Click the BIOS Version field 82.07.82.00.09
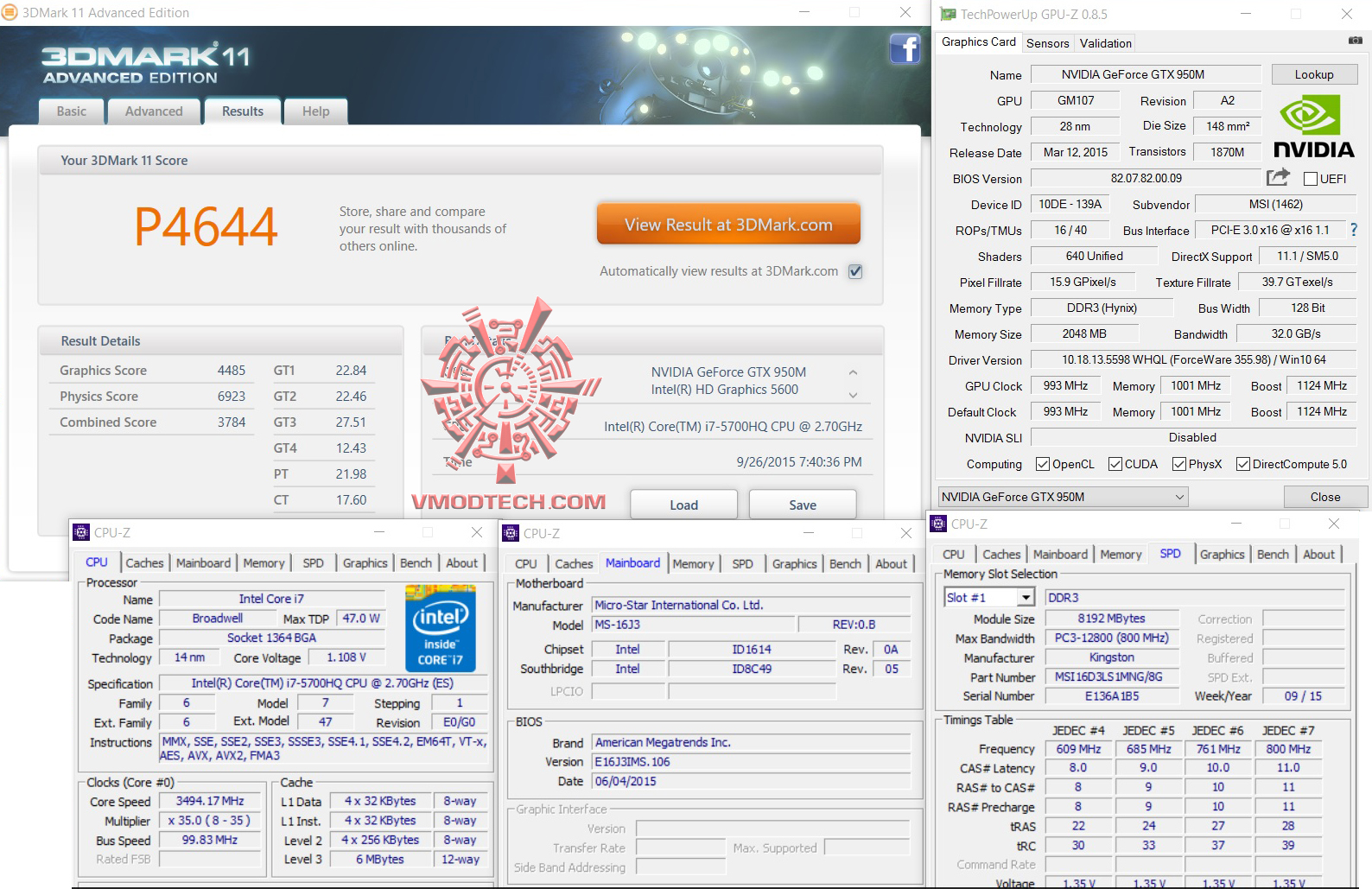This screenshot has height=889, width=1372. coord(1146,179)
